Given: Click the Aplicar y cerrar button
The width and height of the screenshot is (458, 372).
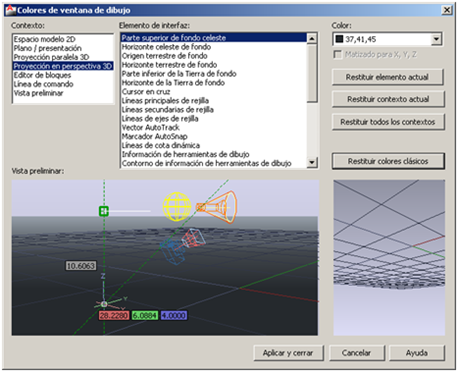Looking at the screenshot, I should point(288,353).
